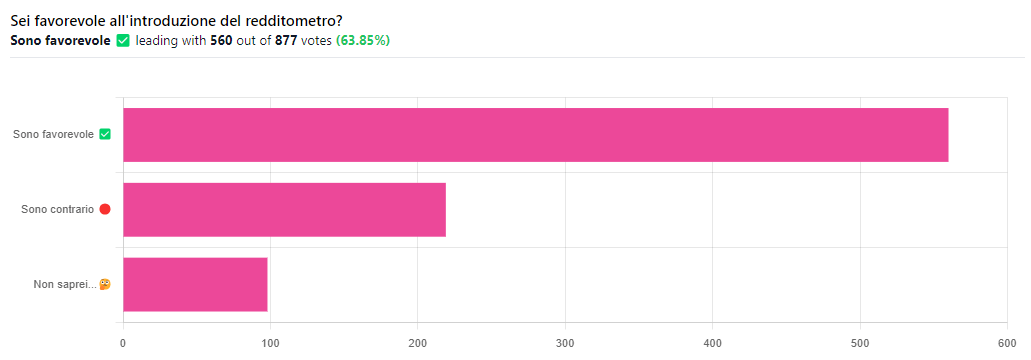
Task: Select the Sono contrario pink bar
Action: pos(285,210)
